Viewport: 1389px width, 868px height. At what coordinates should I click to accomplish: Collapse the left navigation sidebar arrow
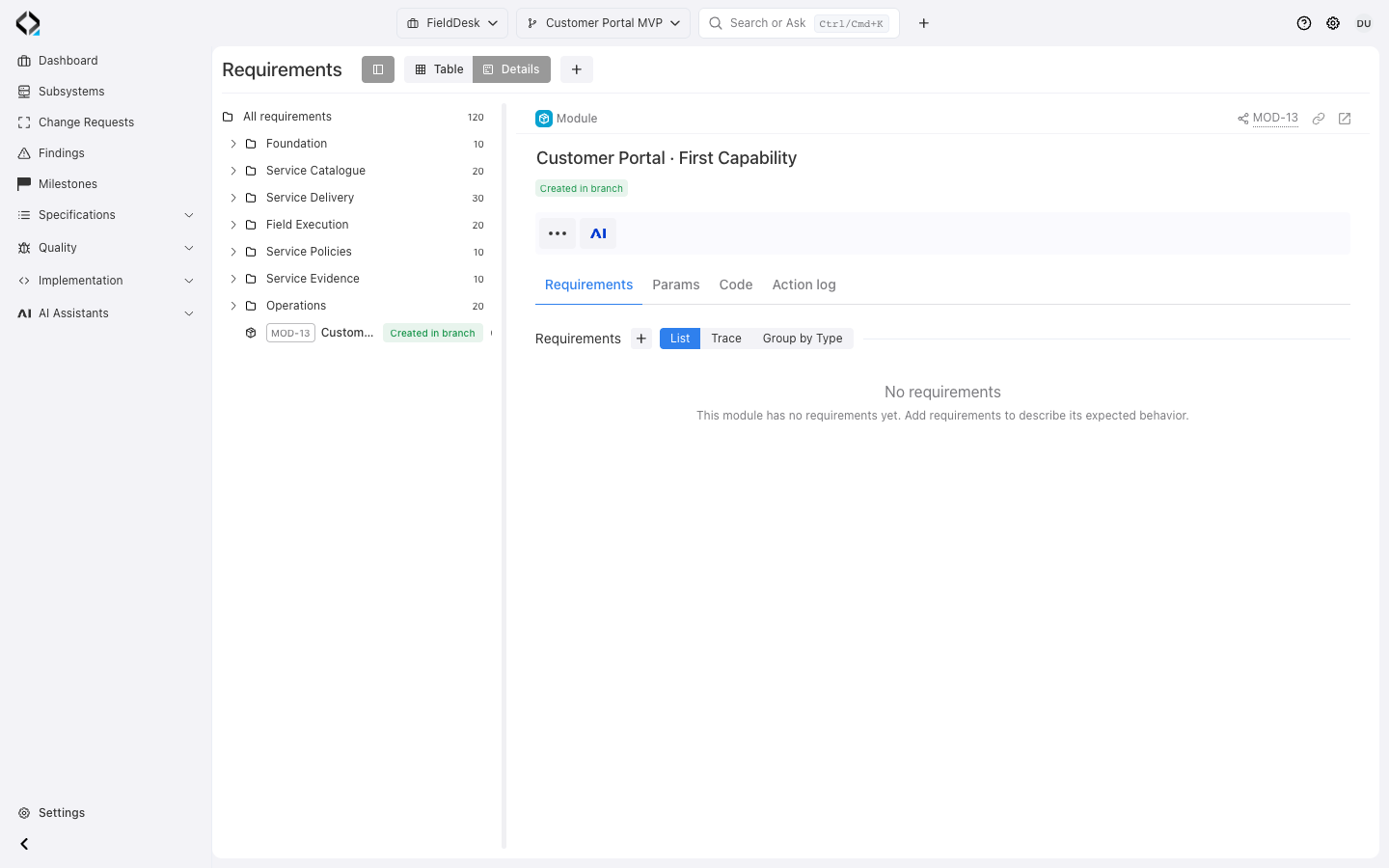point(24,844)
